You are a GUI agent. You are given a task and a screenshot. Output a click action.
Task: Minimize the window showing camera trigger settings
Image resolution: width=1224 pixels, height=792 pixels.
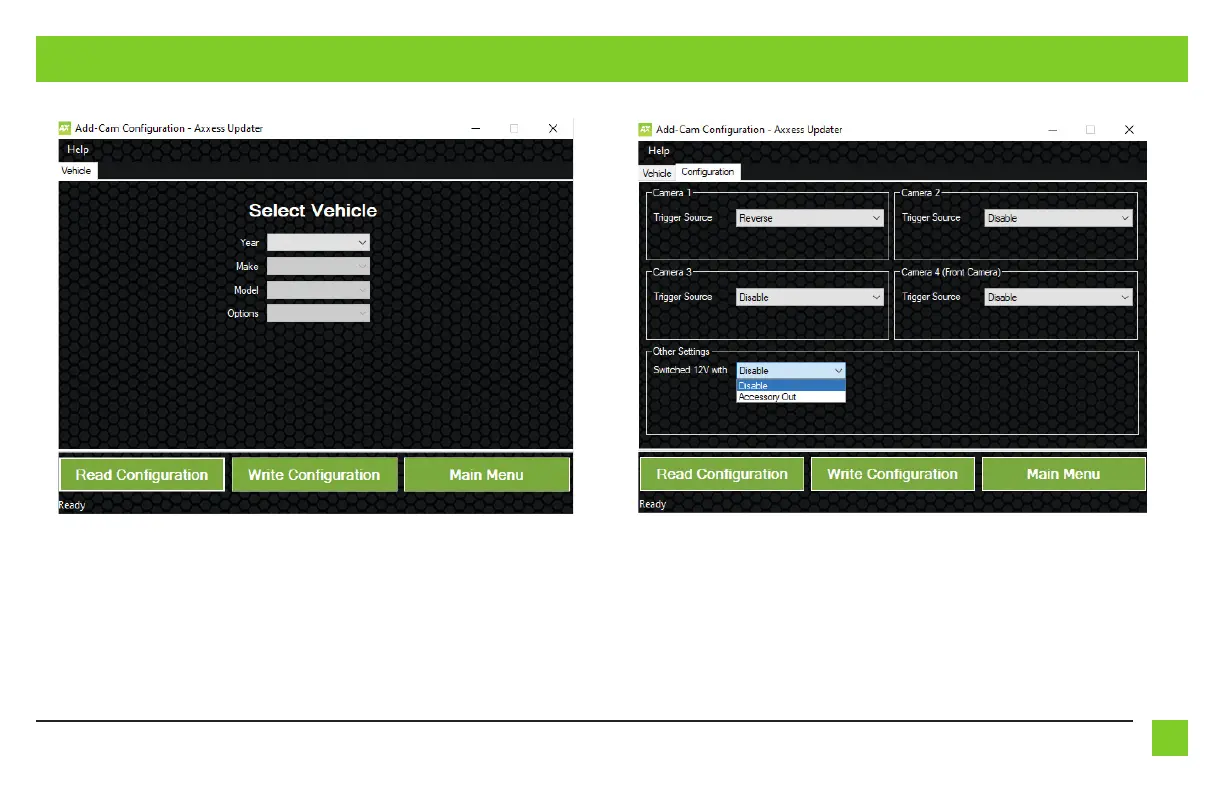[1052, 129]
